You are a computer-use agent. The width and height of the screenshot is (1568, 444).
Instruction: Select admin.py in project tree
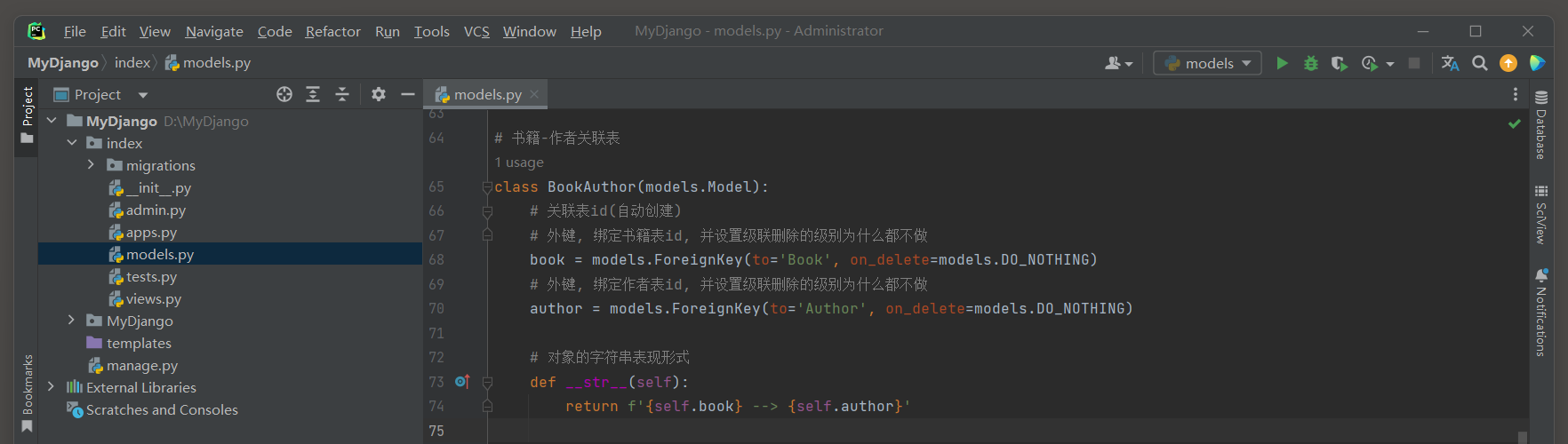[x=148, y=210]
